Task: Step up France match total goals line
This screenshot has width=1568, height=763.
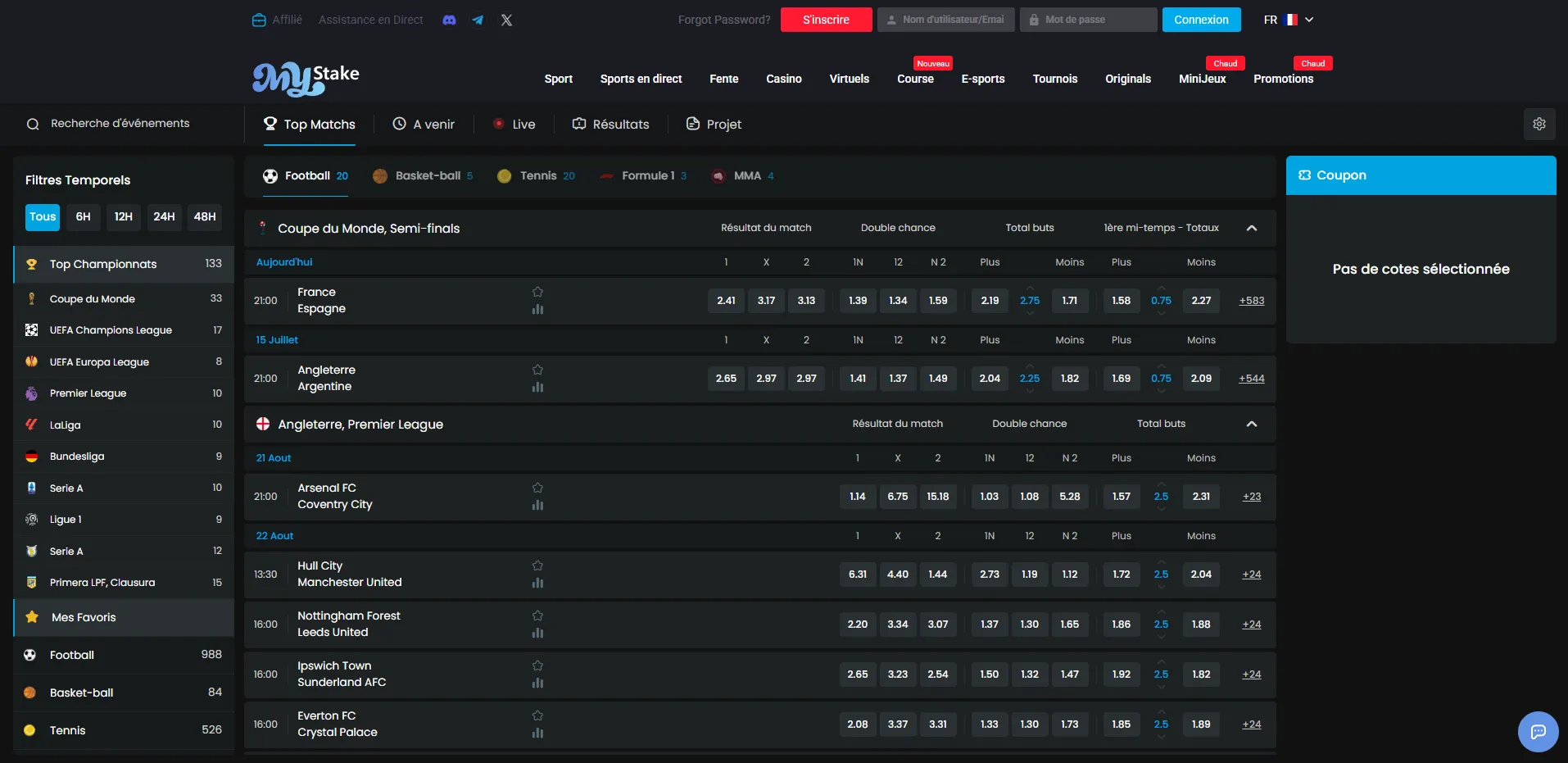Action: tap(1030, 288)
